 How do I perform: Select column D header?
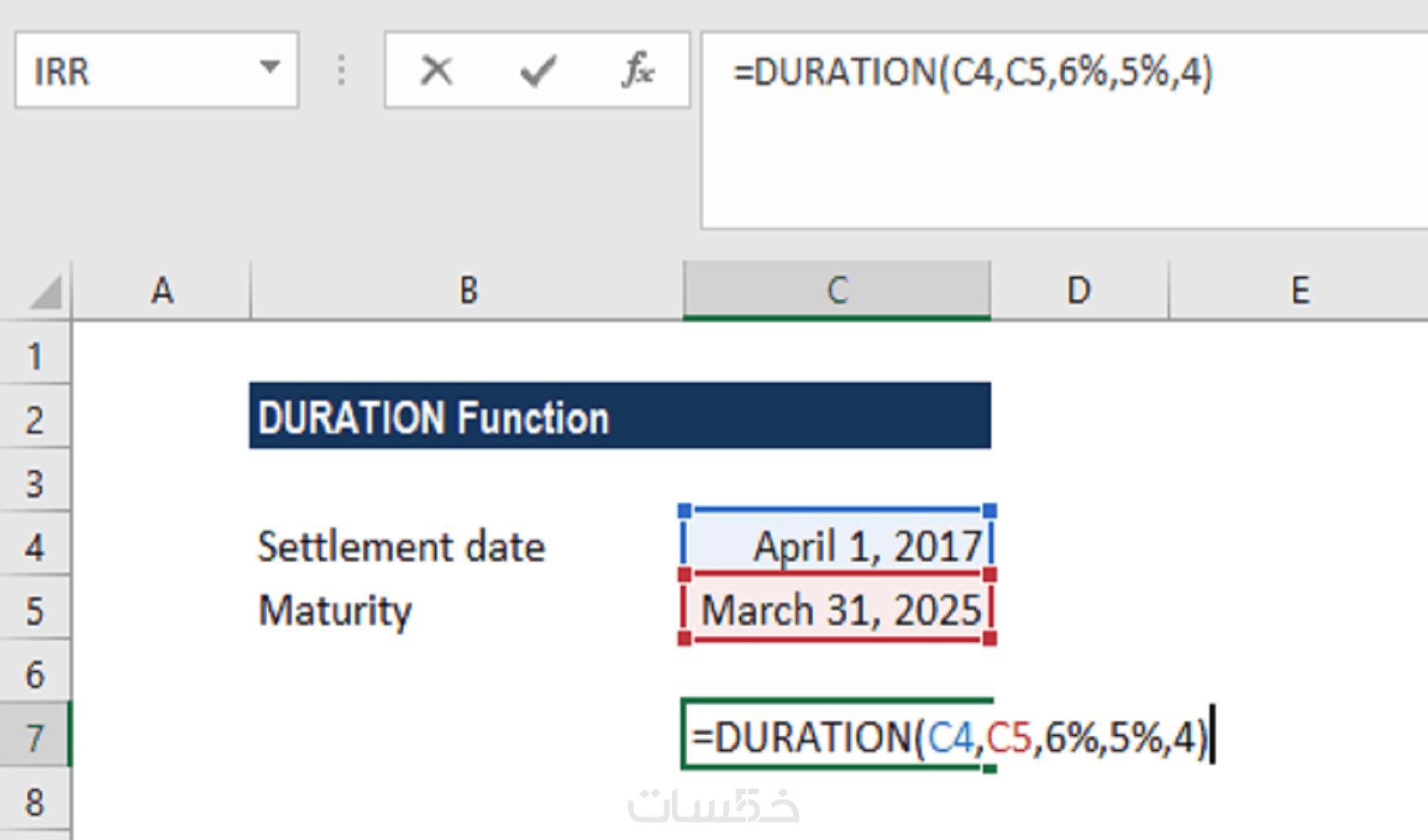tap(1079, 291)
